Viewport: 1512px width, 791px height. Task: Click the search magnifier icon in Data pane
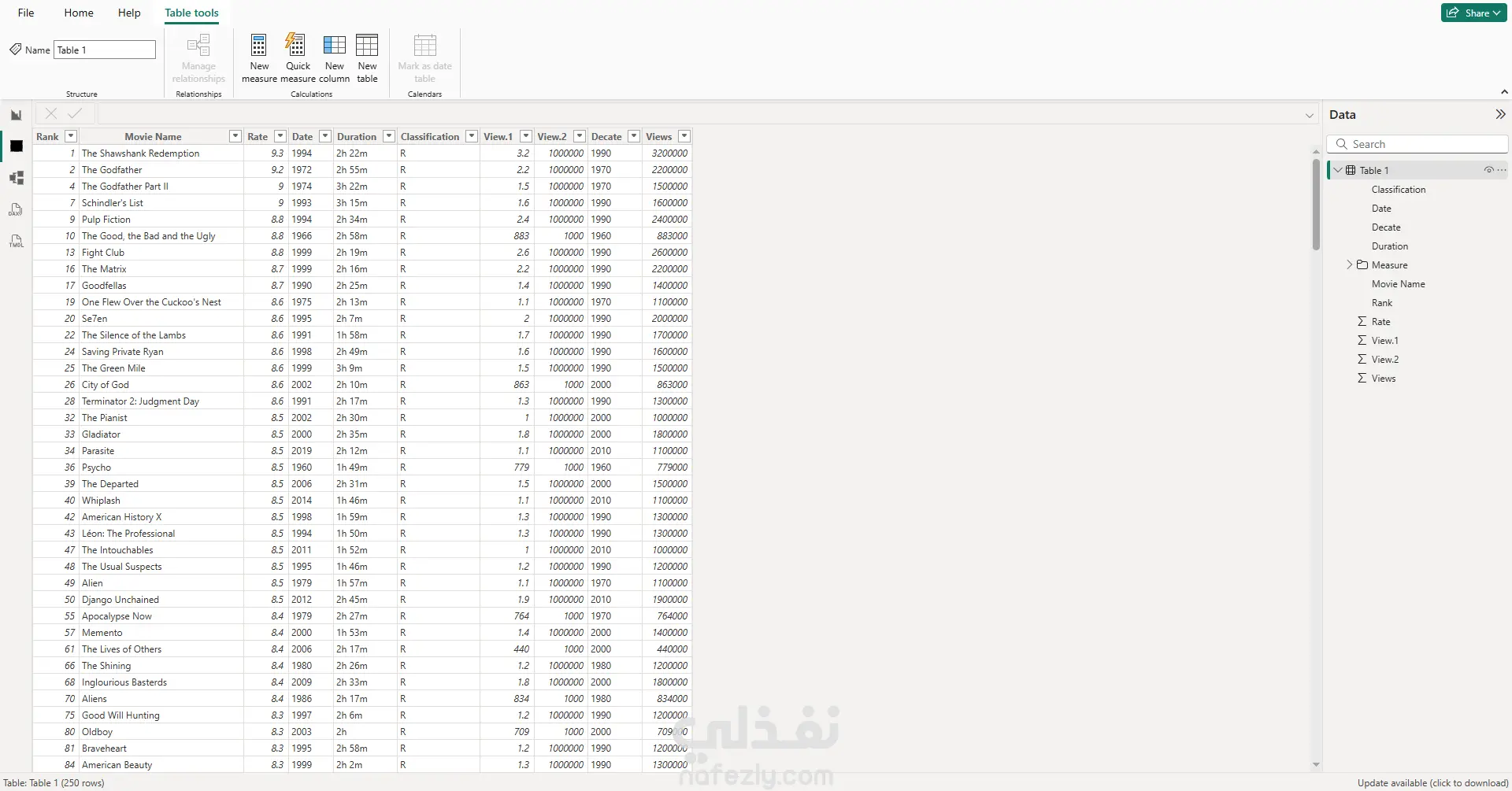[x=1341, y=144]
